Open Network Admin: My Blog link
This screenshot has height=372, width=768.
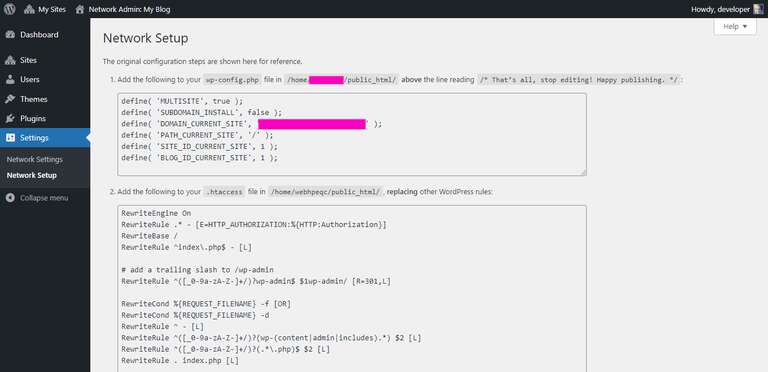tap(129, 9)
